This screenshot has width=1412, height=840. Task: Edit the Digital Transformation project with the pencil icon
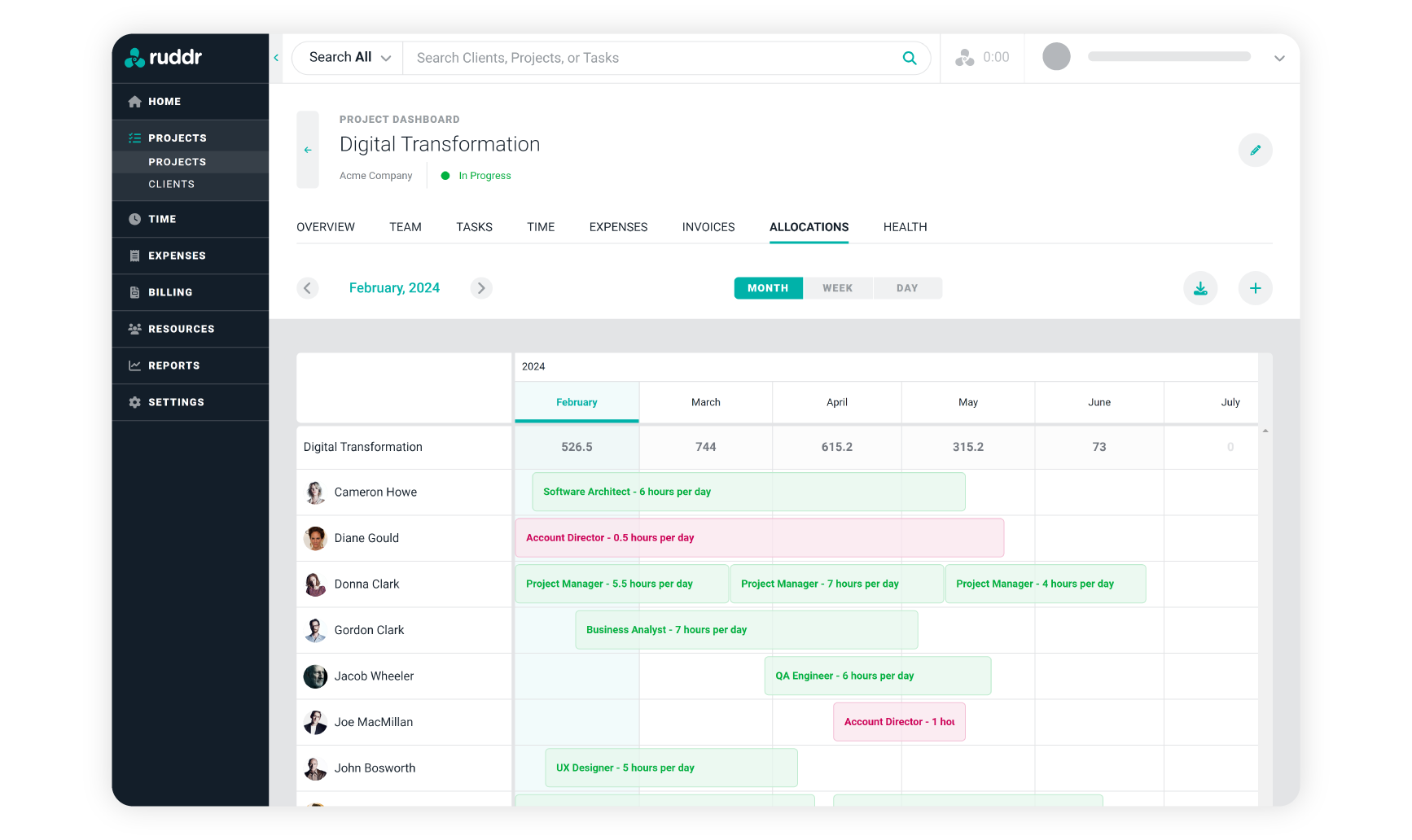click(x=1255, y=150)
